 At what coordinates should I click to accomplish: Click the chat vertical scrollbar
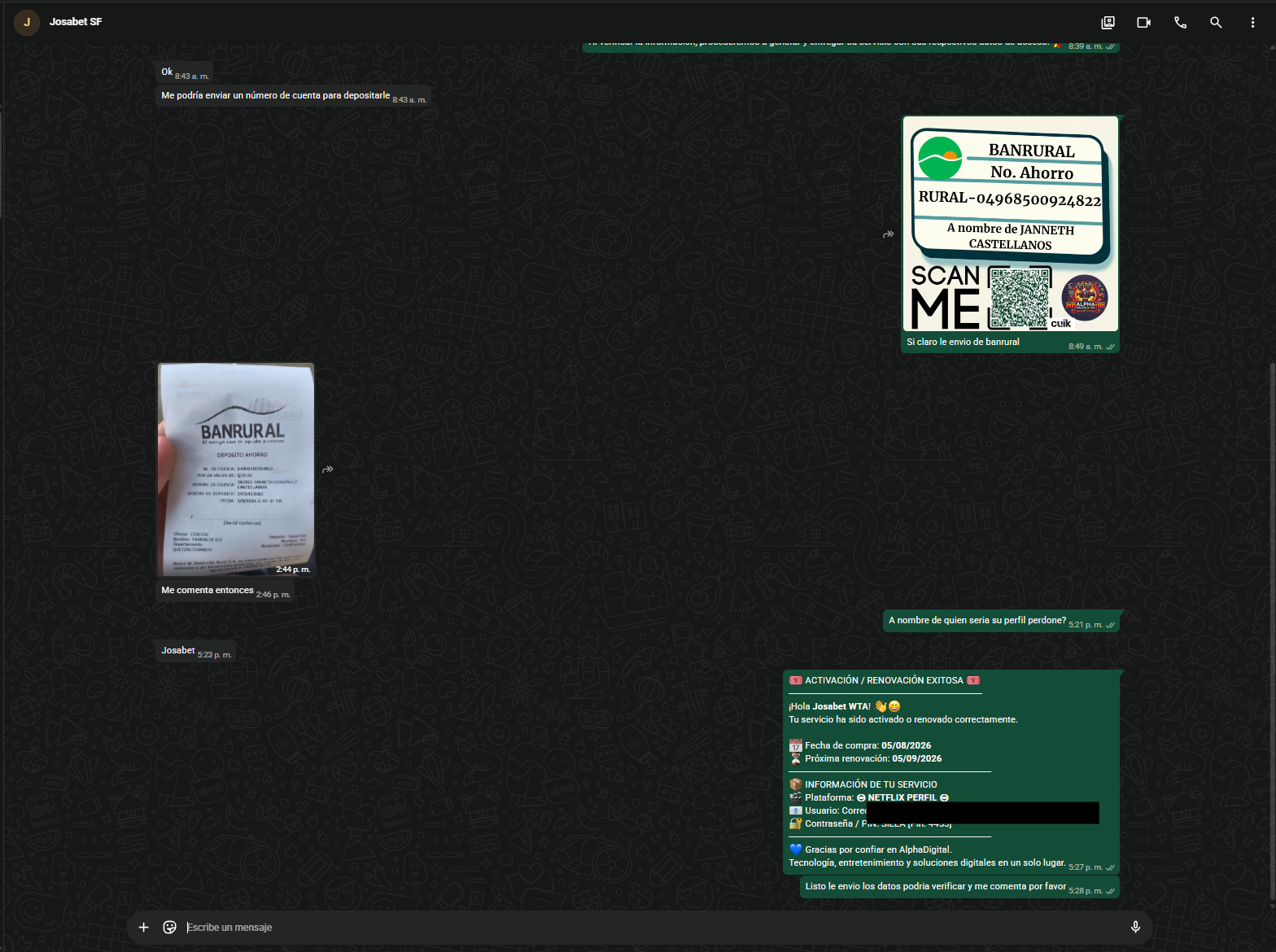(1273, 631)
